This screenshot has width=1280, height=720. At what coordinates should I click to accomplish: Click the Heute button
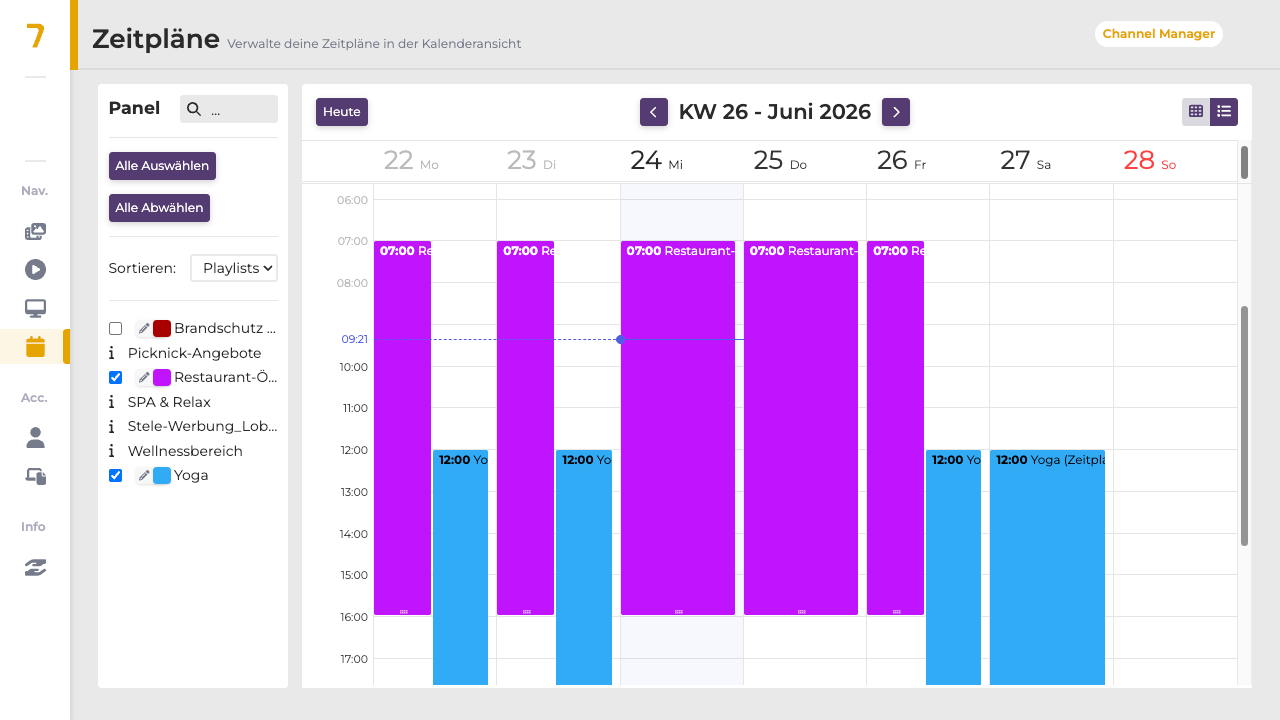click(342, 112)
